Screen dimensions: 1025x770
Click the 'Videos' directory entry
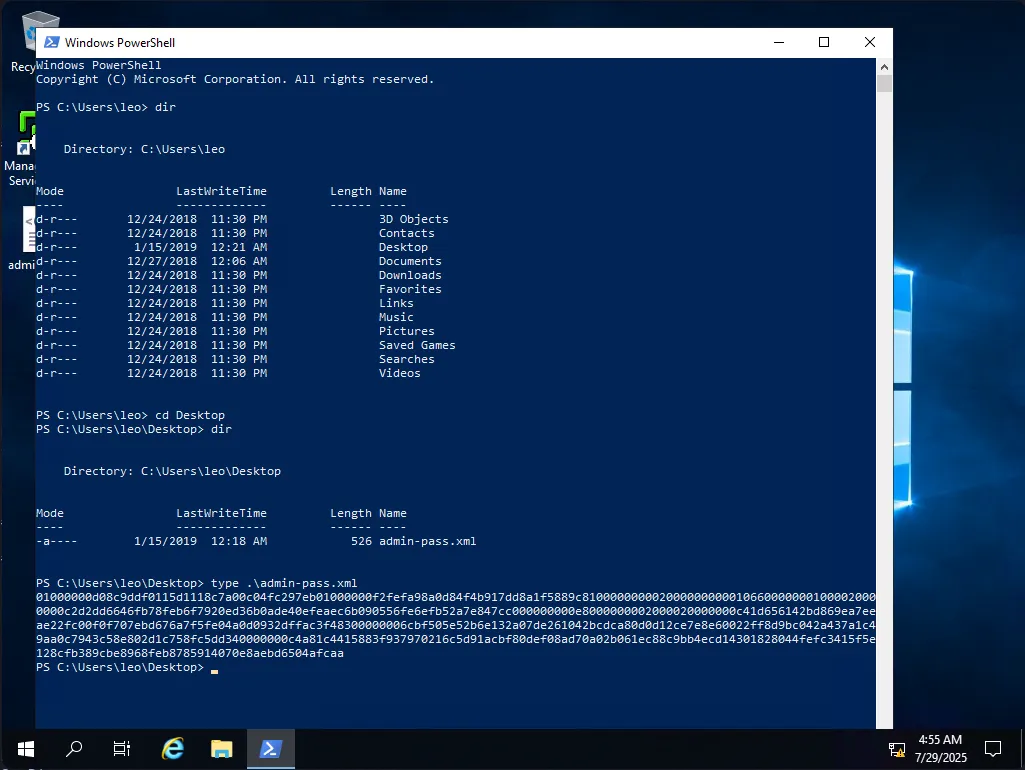coord(399,373)
